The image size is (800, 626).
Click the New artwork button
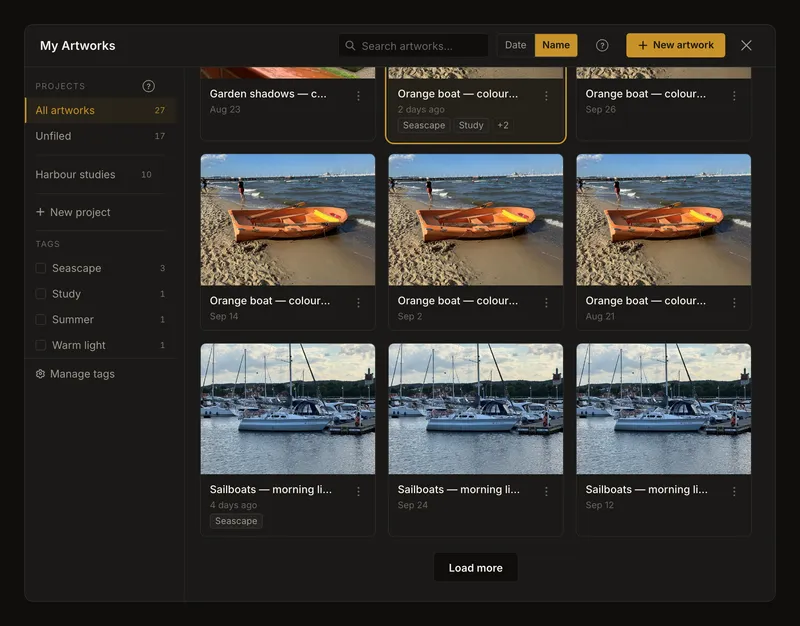(x=676, y=45)
